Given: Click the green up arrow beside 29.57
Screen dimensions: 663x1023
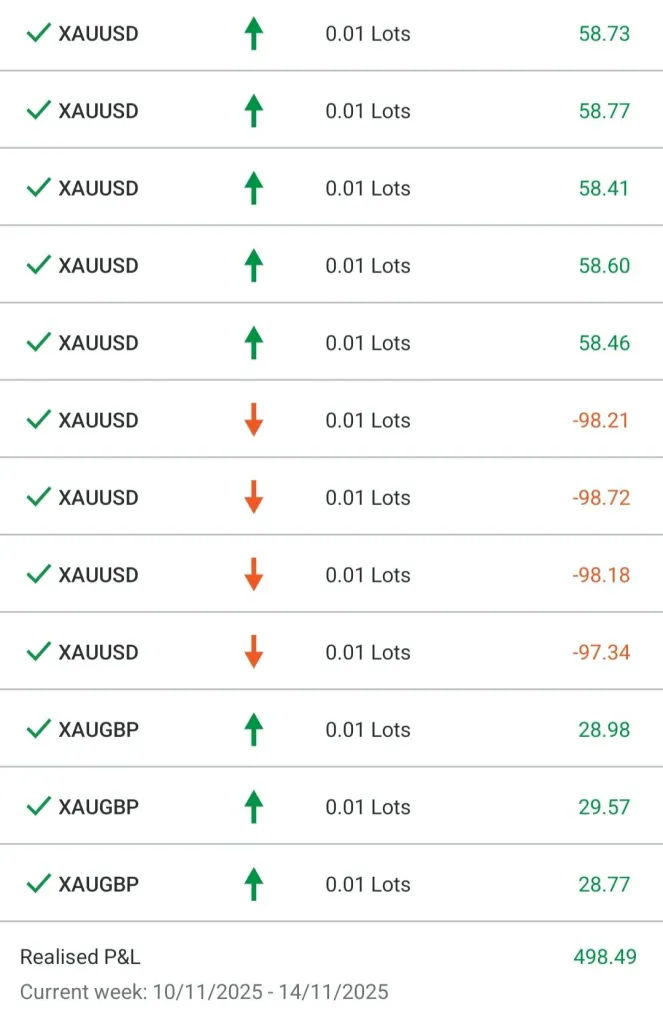Looking at the screenshot, I should pos(254,807).
